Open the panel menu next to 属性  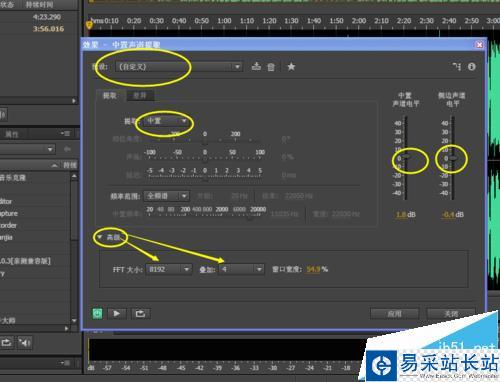coord(65,134)
